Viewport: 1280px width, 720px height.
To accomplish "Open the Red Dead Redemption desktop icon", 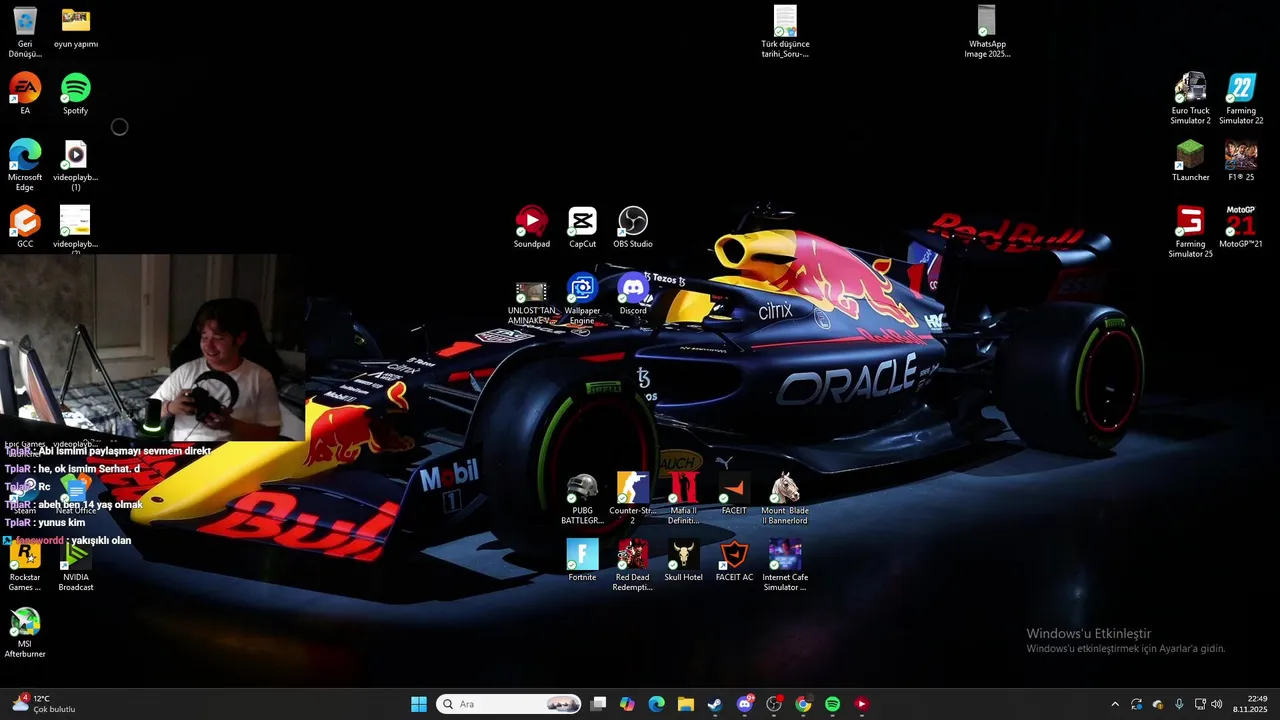I will (x=633, y=565).
